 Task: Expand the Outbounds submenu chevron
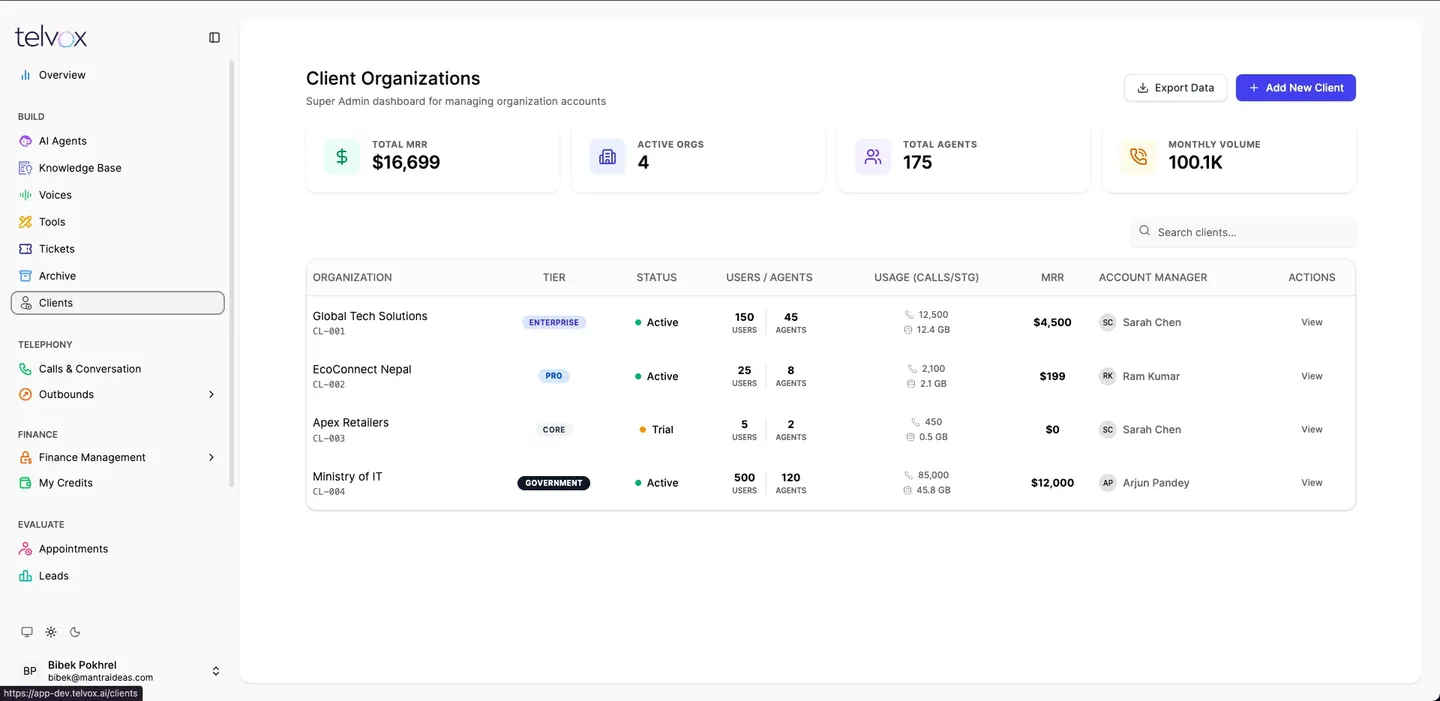(211, 395)
